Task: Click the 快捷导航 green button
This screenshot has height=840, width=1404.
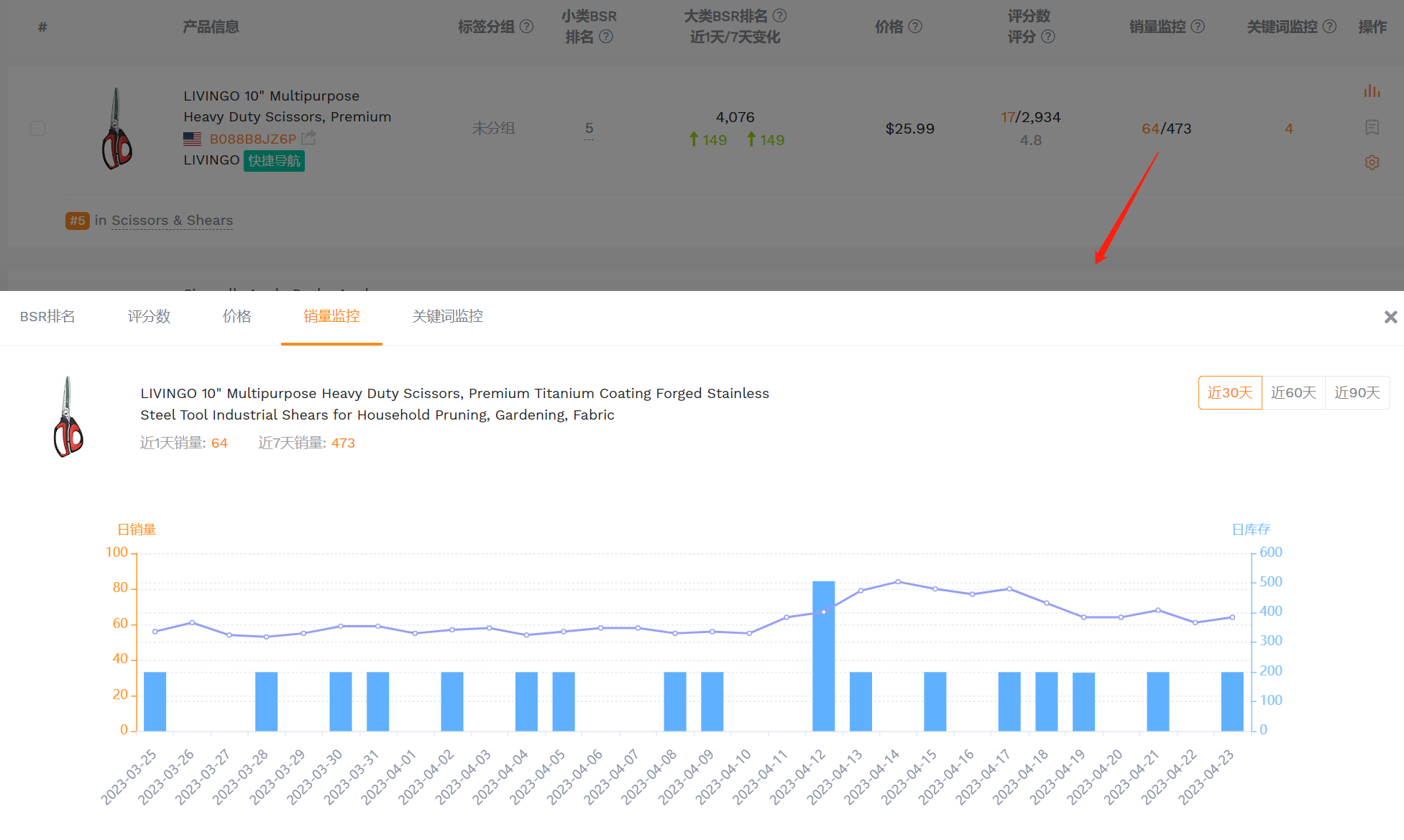Action: 274,161
